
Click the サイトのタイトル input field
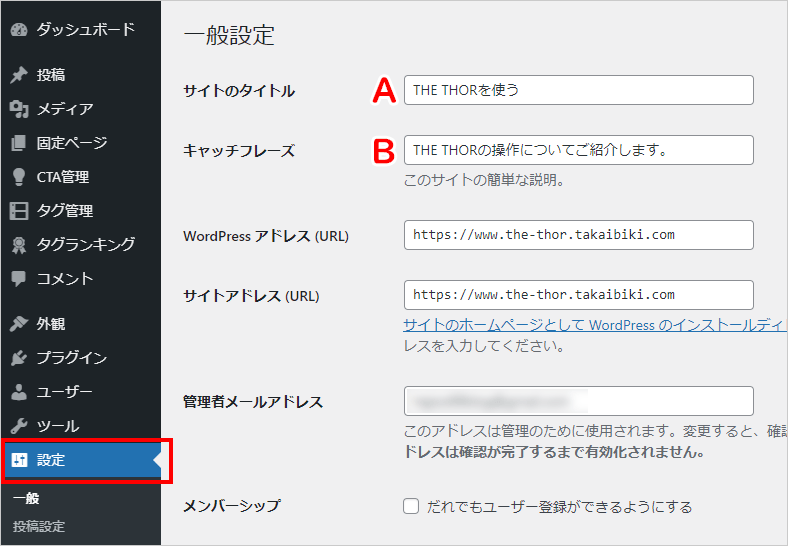tap(578, 90)
